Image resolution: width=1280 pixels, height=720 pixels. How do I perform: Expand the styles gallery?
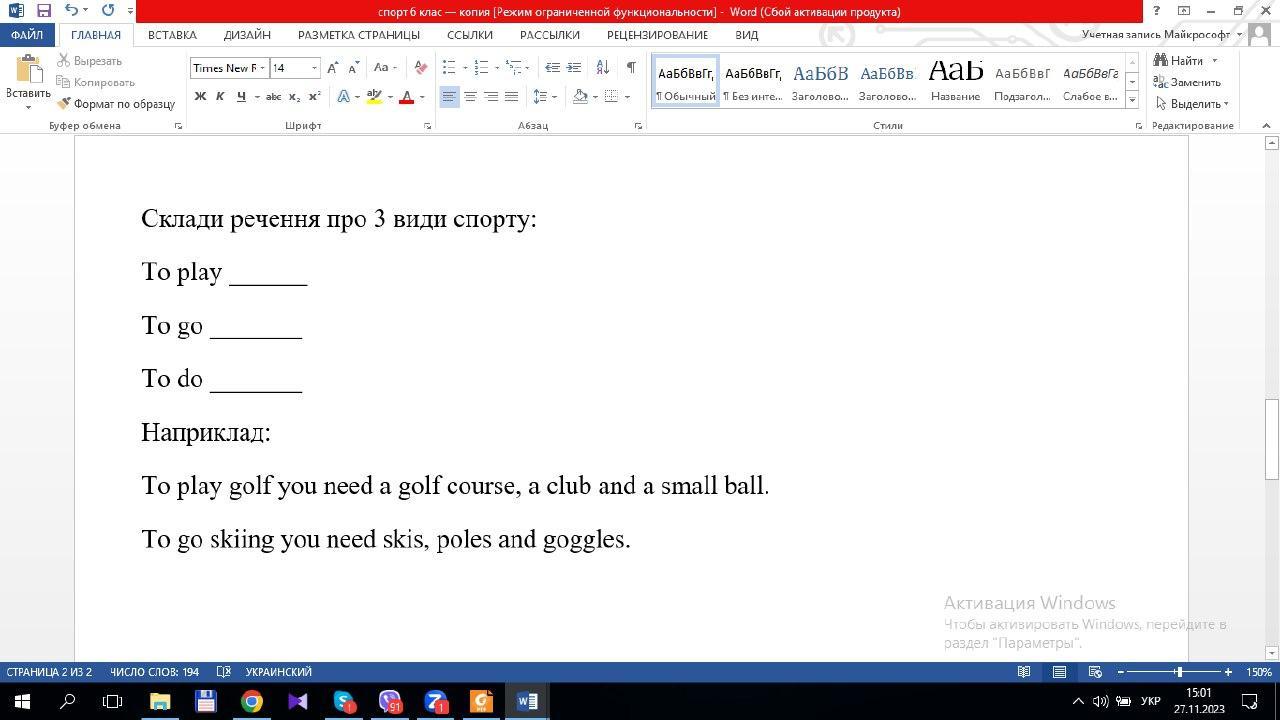[1132, 100]
